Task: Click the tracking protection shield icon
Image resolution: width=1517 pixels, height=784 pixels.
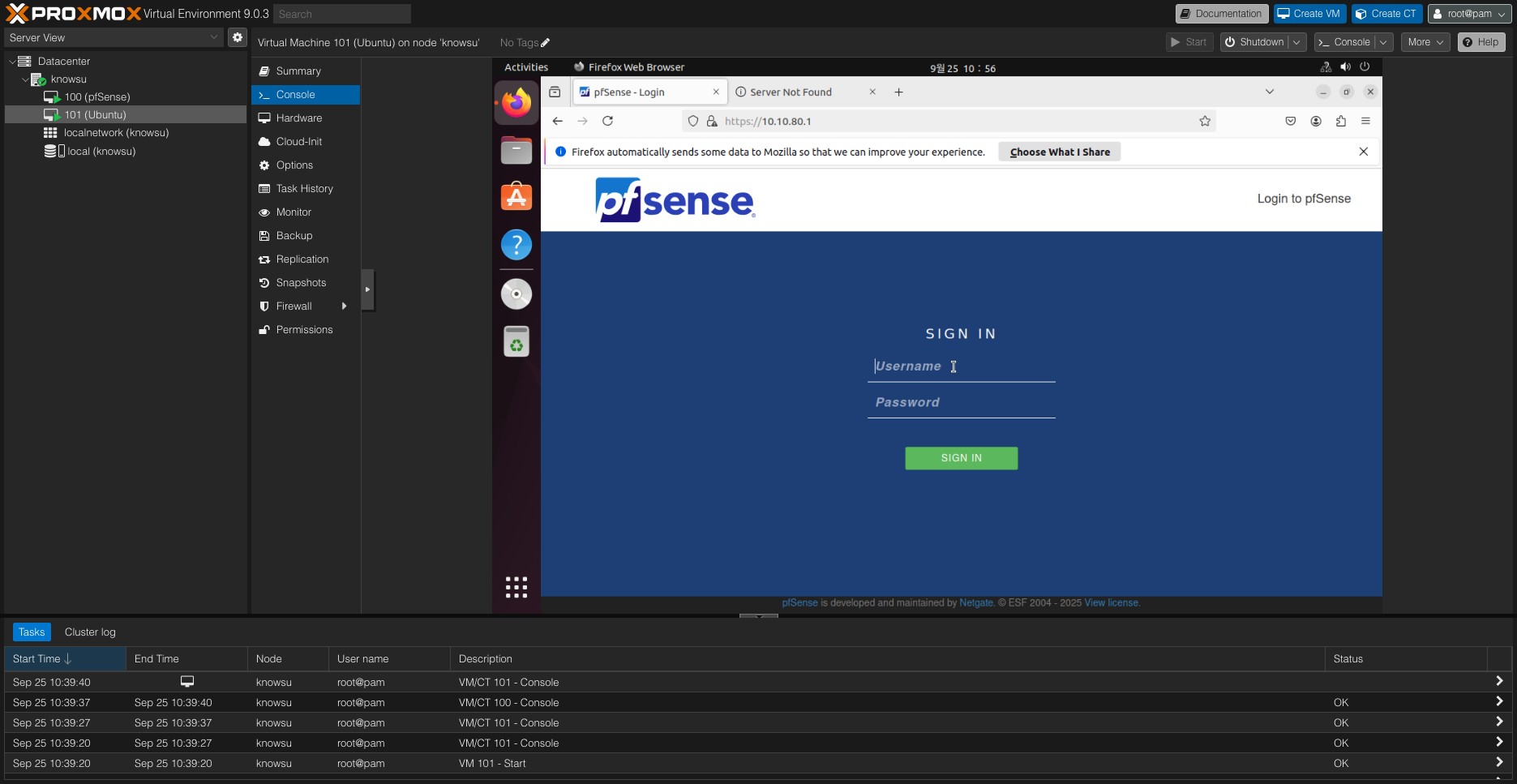Action: pyautogui.click(x=692, y=121)
